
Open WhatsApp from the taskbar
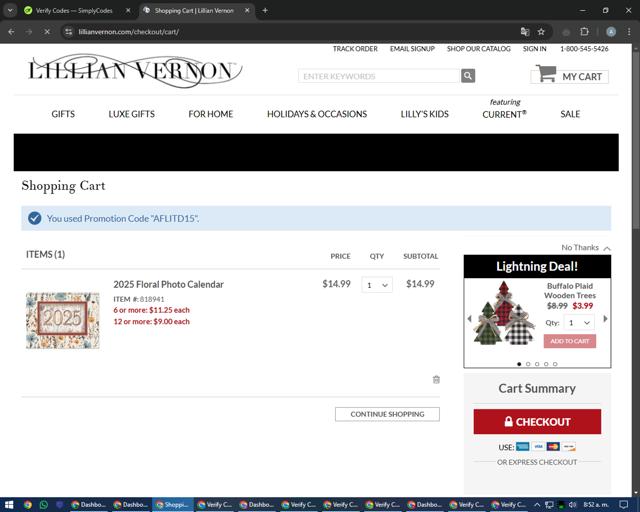[x=44, y=505]
